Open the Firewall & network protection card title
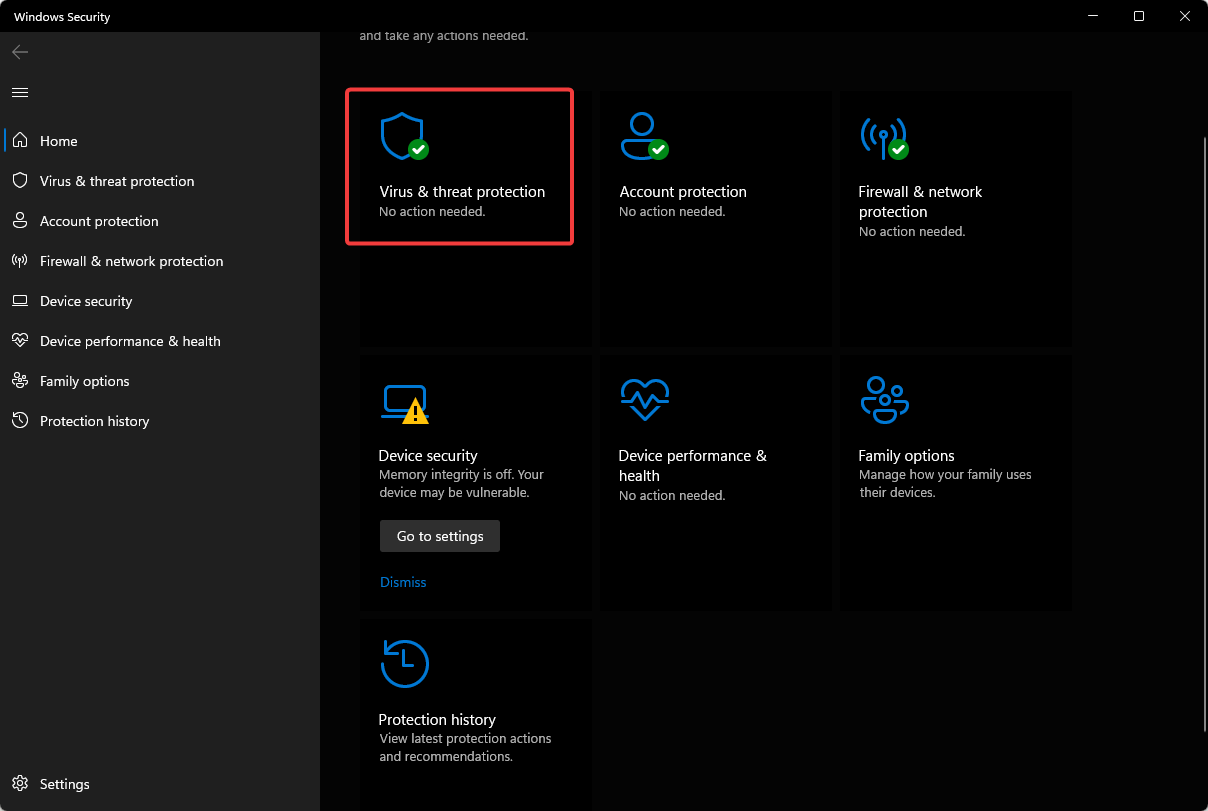The width and height of the screenshot is (1208, 811). coord(920,202)
